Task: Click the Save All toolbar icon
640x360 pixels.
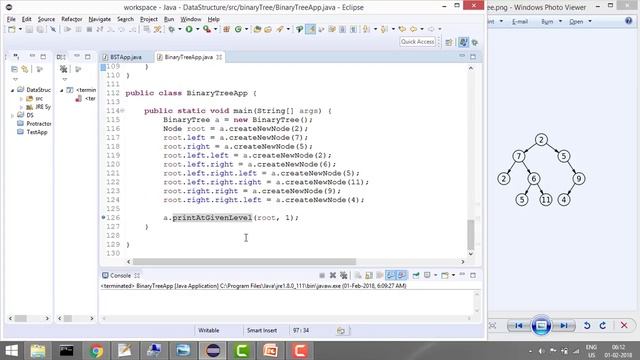Action: [40, 29]
